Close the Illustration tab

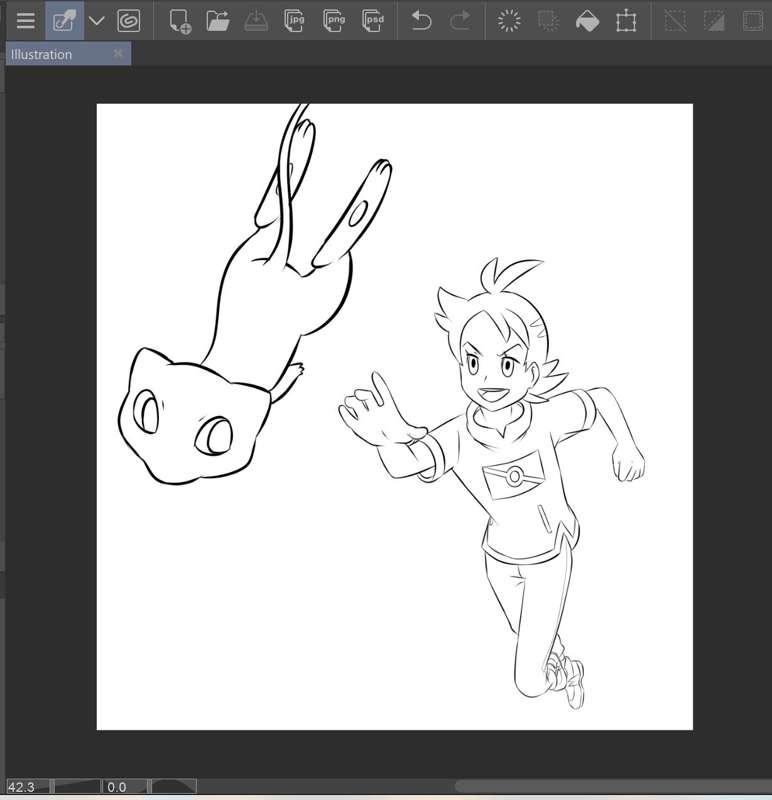[118, 53]
